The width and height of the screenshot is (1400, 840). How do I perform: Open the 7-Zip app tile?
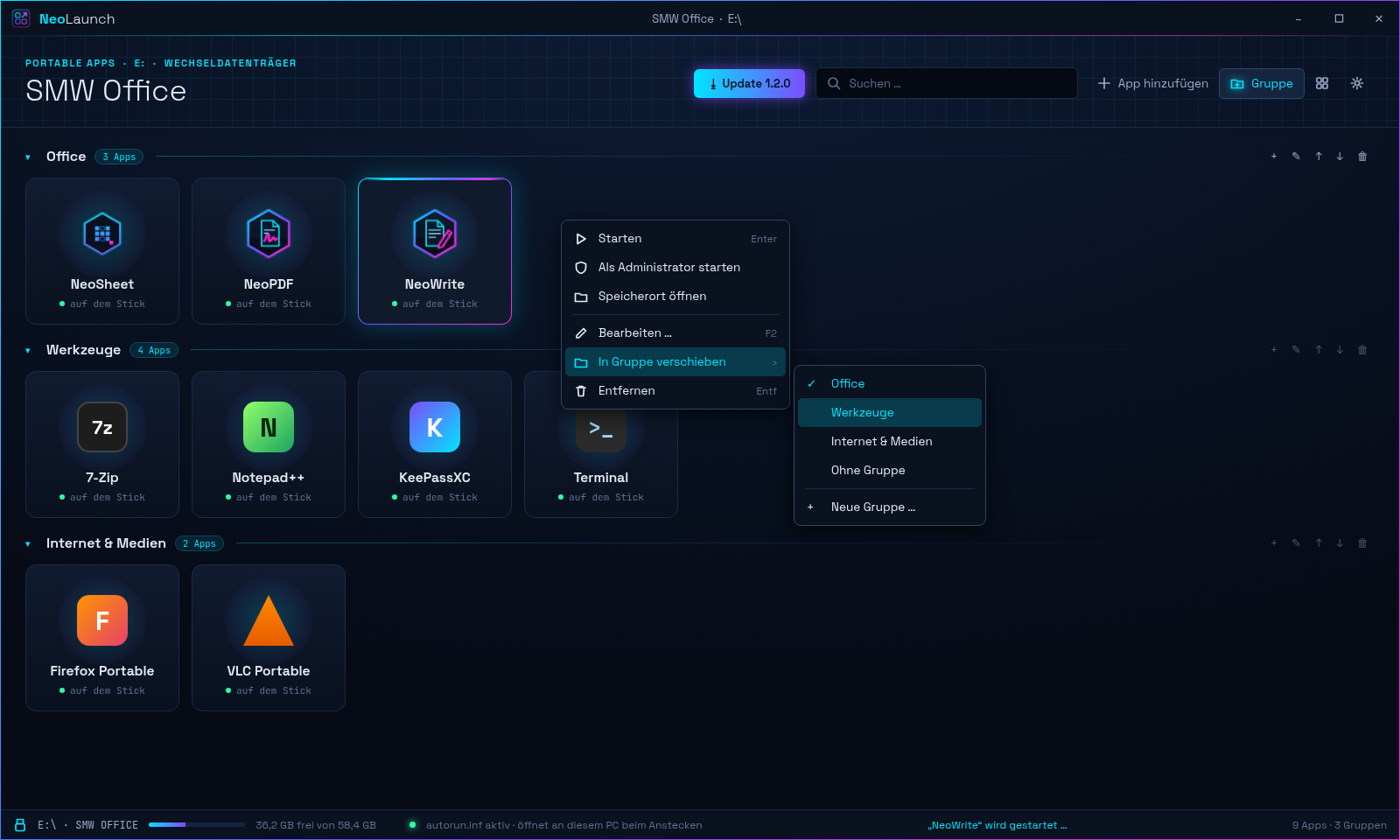[x=102, y=444]
